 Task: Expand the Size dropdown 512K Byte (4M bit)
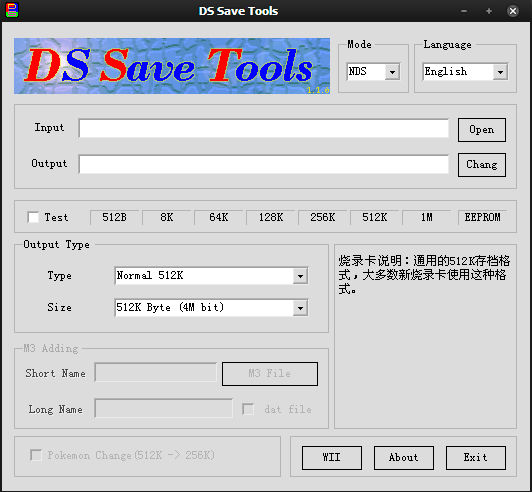point(211,307)
